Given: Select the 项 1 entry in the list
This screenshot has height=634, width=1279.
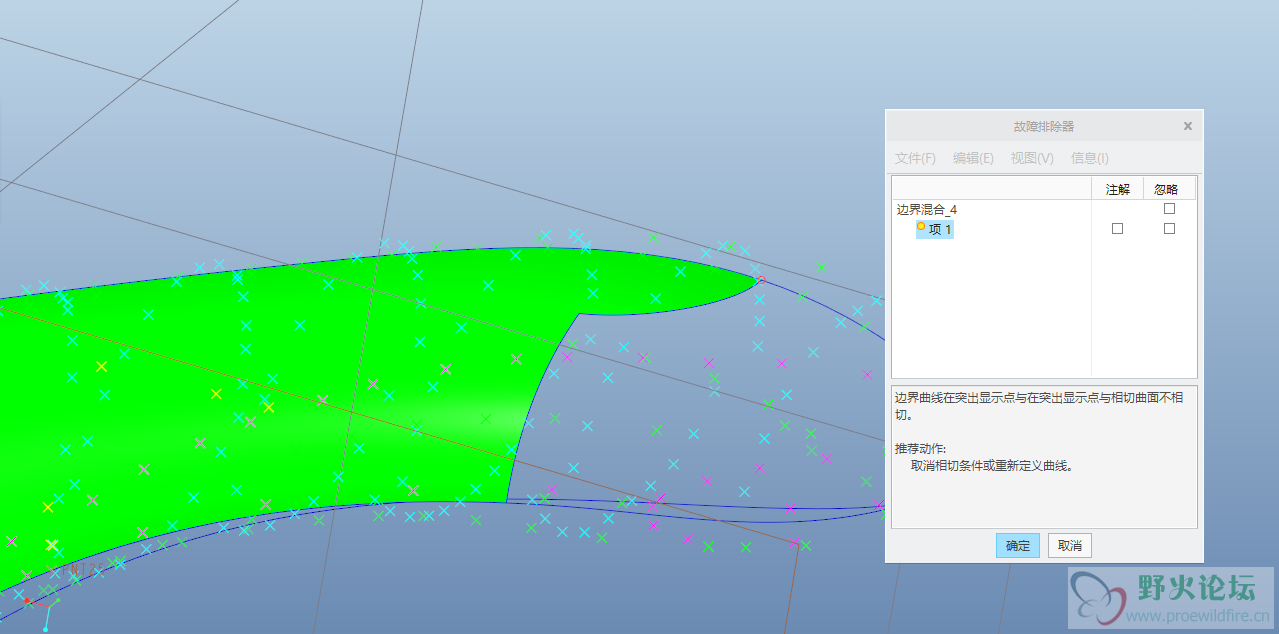Looking at the screenshot, I should click(x=940, y=229).
